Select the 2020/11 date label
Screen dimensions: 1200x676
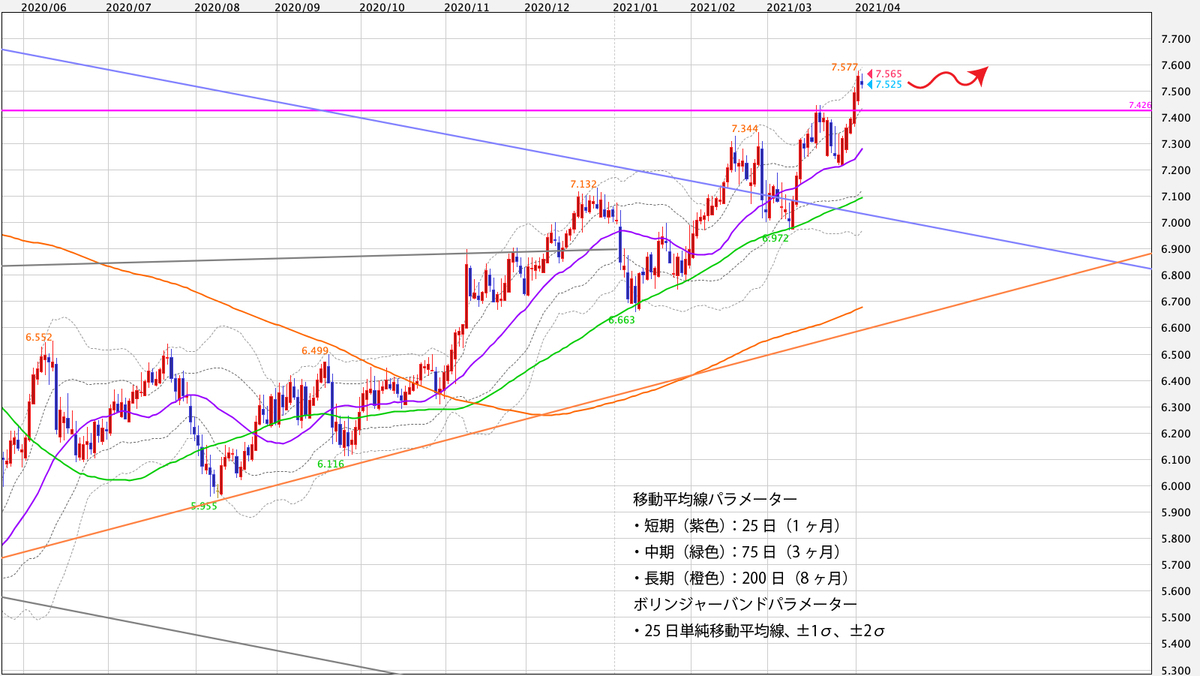[x=466, y=6]
